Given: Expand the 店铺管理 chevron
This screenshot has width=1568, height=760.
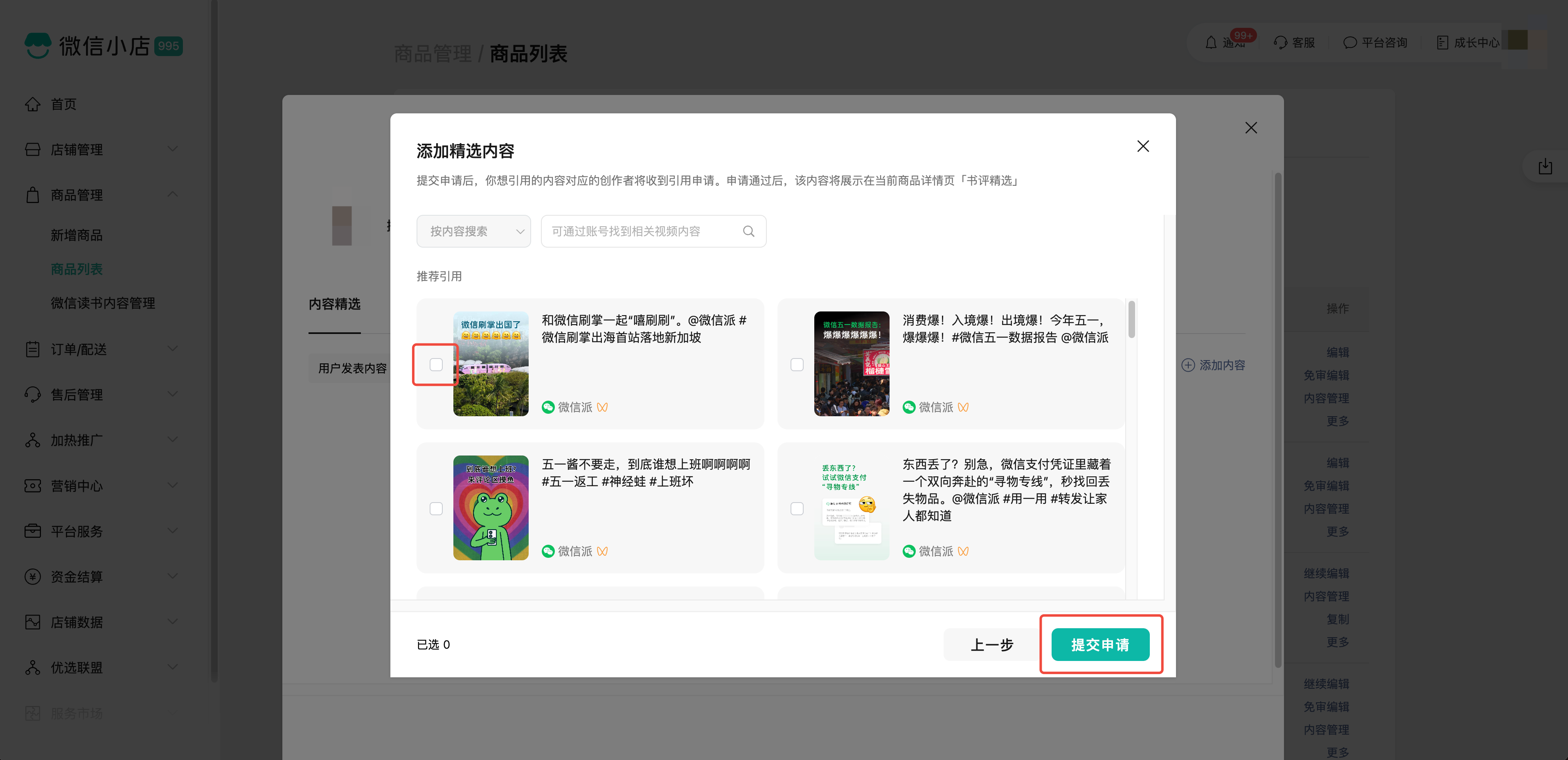Looking at the screenshot, I should tap(173, 149).
